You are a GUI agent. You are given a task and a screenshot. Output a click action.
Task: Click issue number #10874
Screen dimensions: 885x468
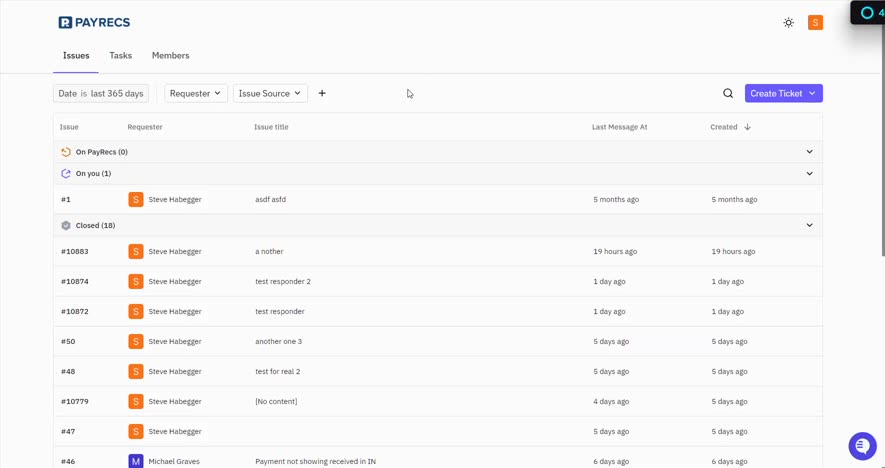coord(75,281)
